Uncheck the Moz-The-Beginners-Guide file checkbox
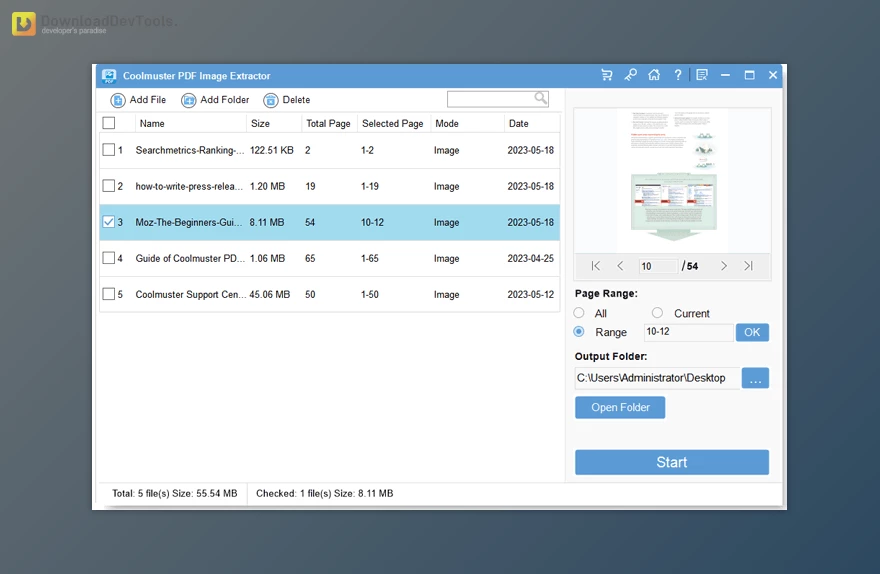The width and height of the screenshot is (880, 574). (109, 222)
